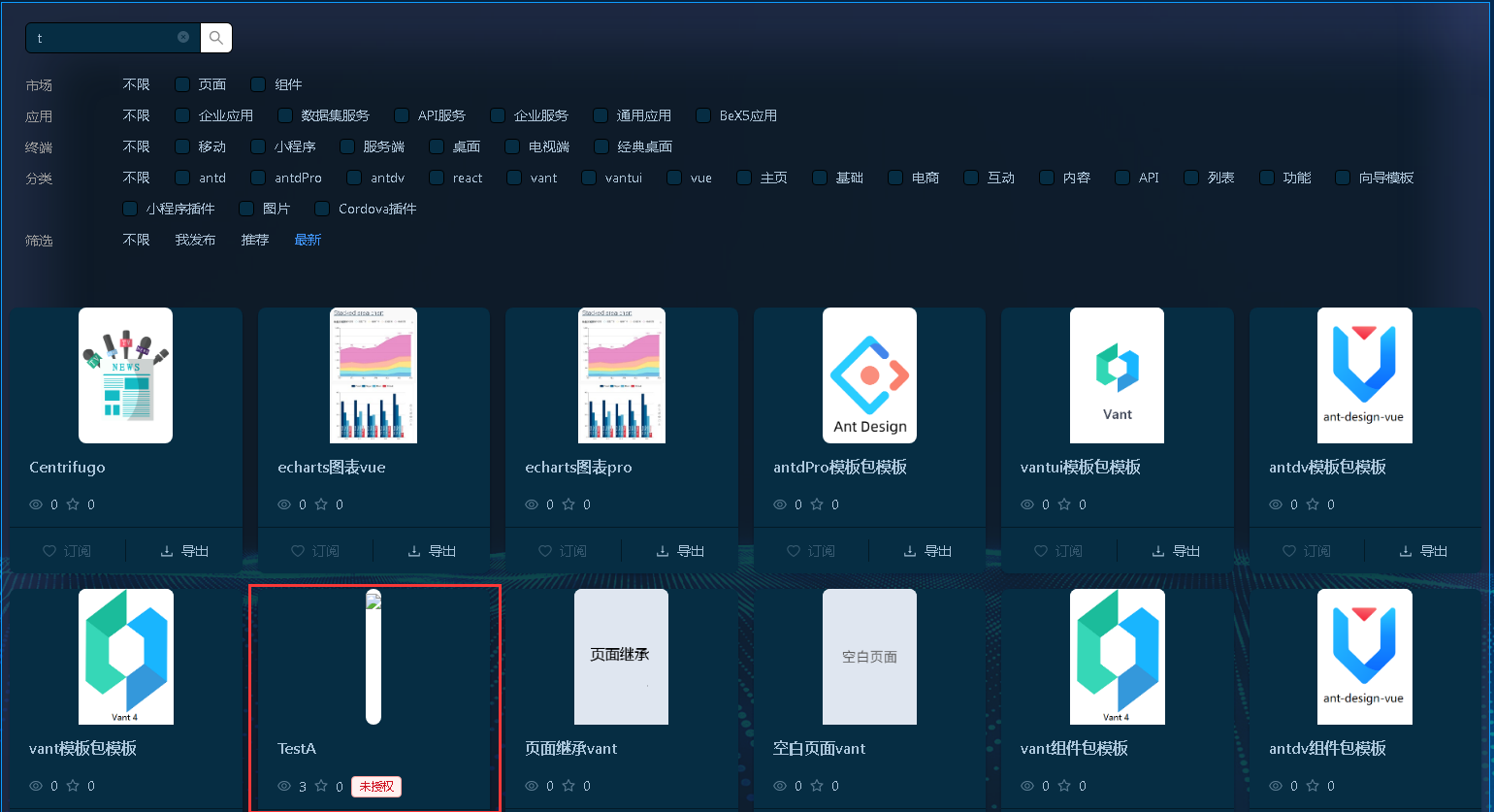Screen dimensions: 1494x812
Task: Filter by 我发布
Action: tap(195, 240)
